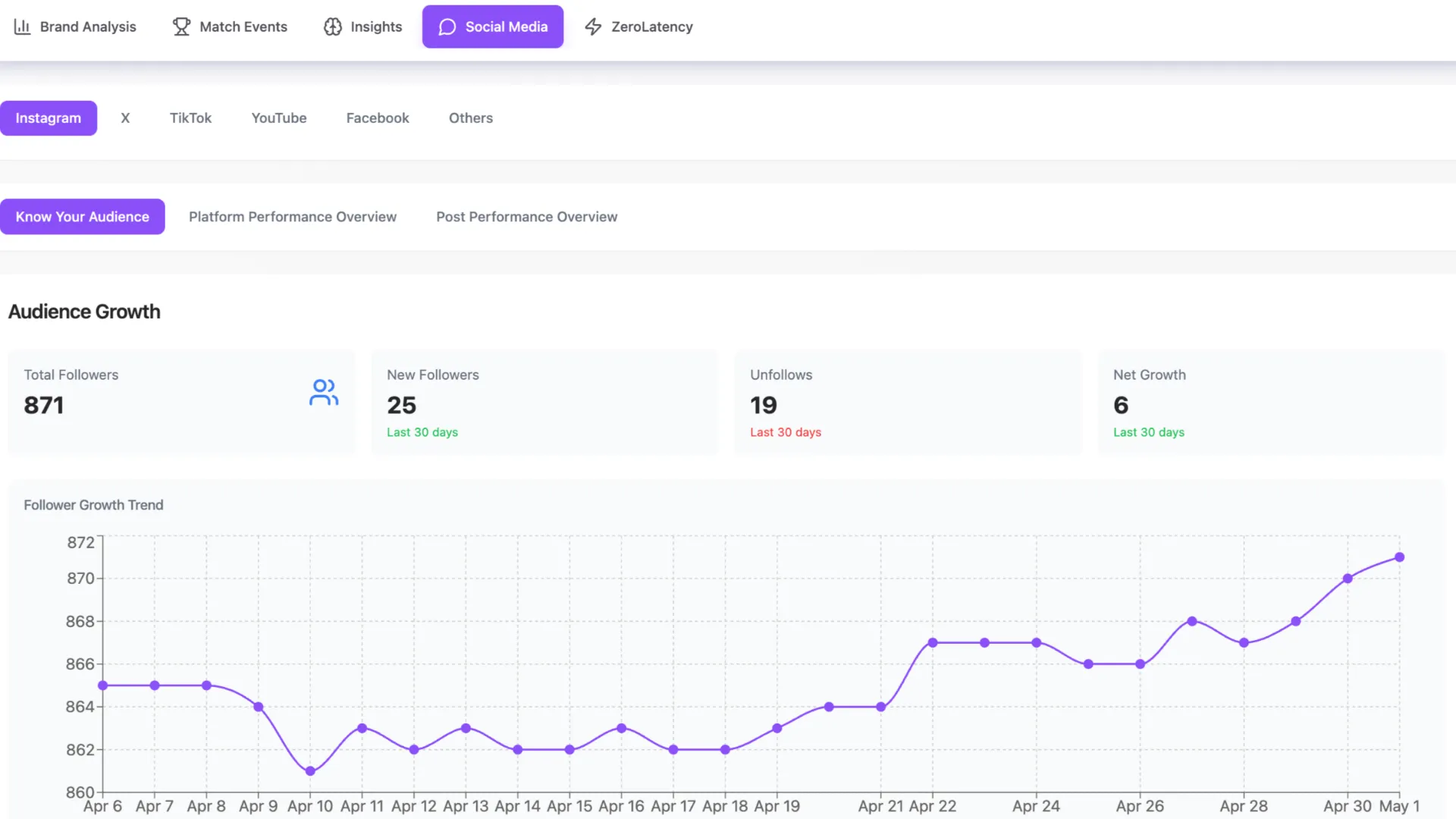Click the Know Your Audience button
1456x819 pixels.
pos(83,217)
